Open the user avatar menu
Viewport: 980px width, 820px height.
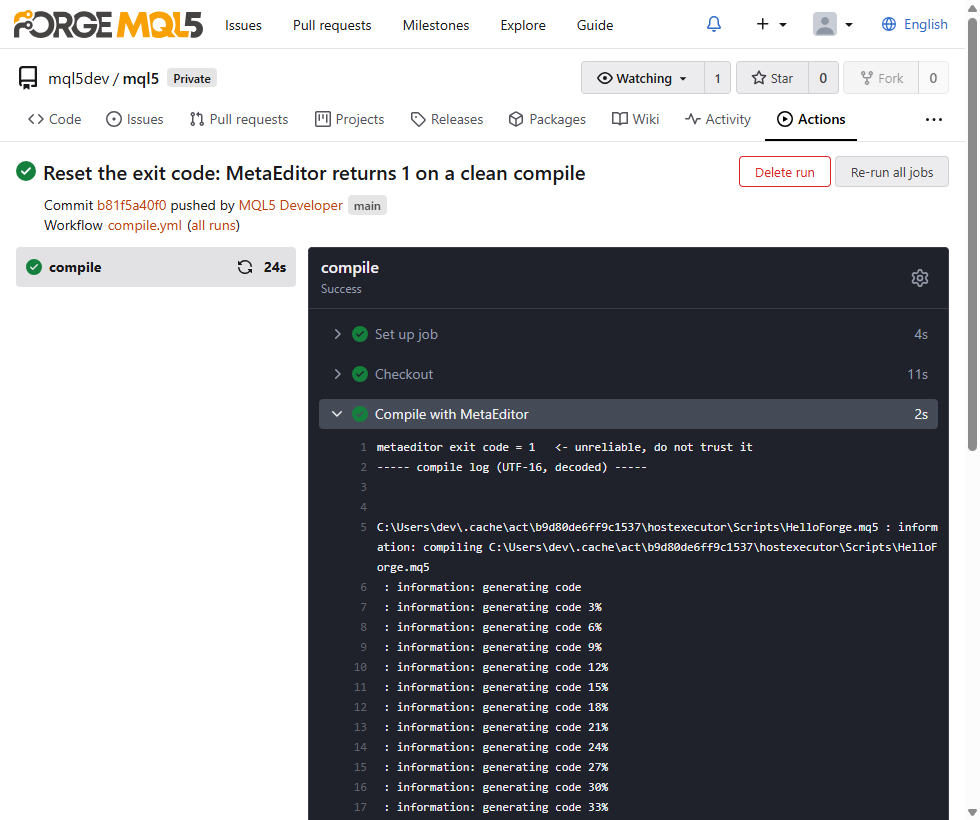[832, 24]
